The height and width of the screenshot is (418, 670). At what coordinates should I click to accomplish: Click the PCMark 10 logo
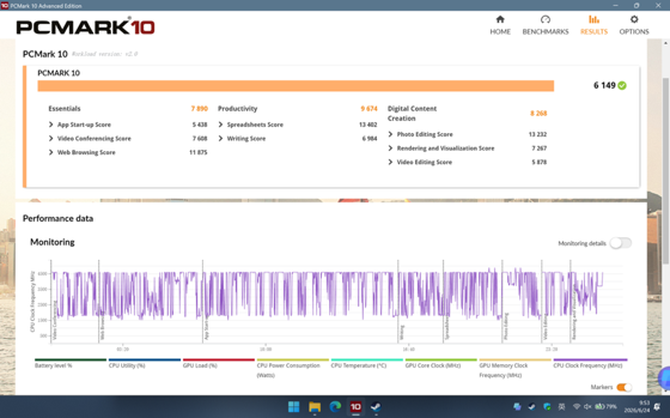(x=85, y=27)
